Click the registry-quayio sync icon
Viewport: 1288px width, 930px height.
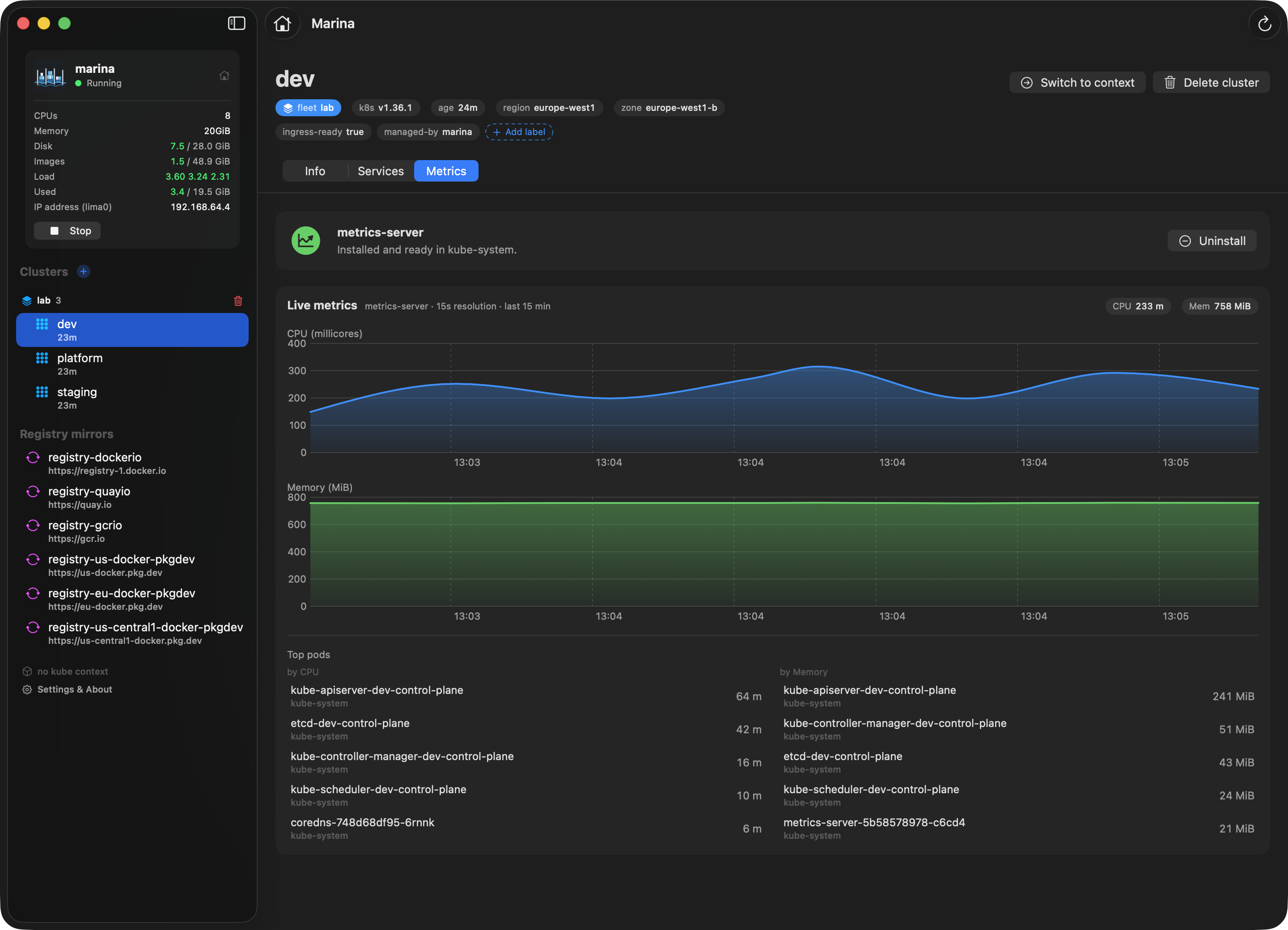click(33, 492)
